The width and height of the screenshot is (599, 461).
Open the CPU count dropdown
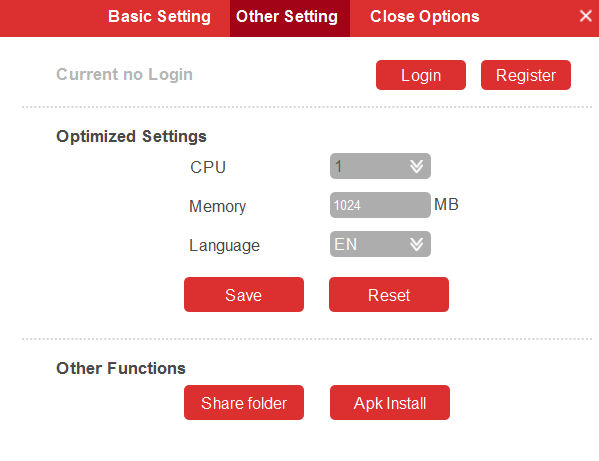coord(380,166)
